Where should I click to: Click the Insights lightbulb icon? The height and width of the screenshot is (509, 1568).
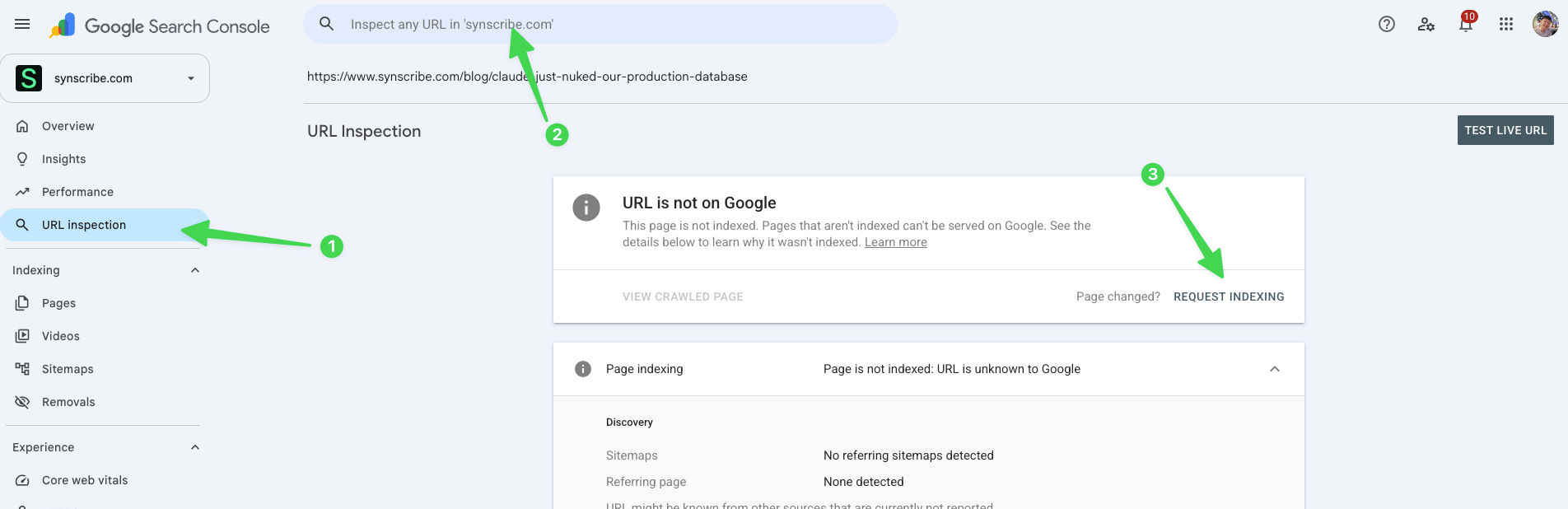[x=22, y=159]
